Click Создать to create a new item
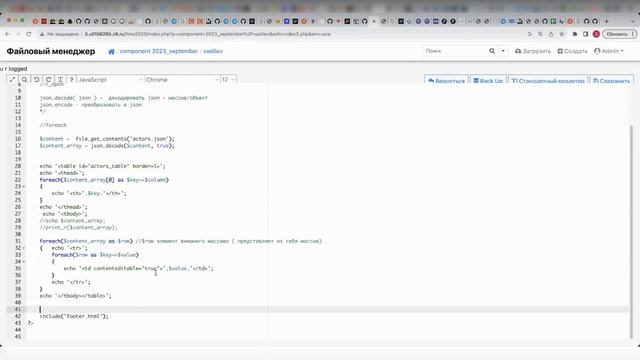640x360 pixels. pyautogui.click(x=572, y=51)
